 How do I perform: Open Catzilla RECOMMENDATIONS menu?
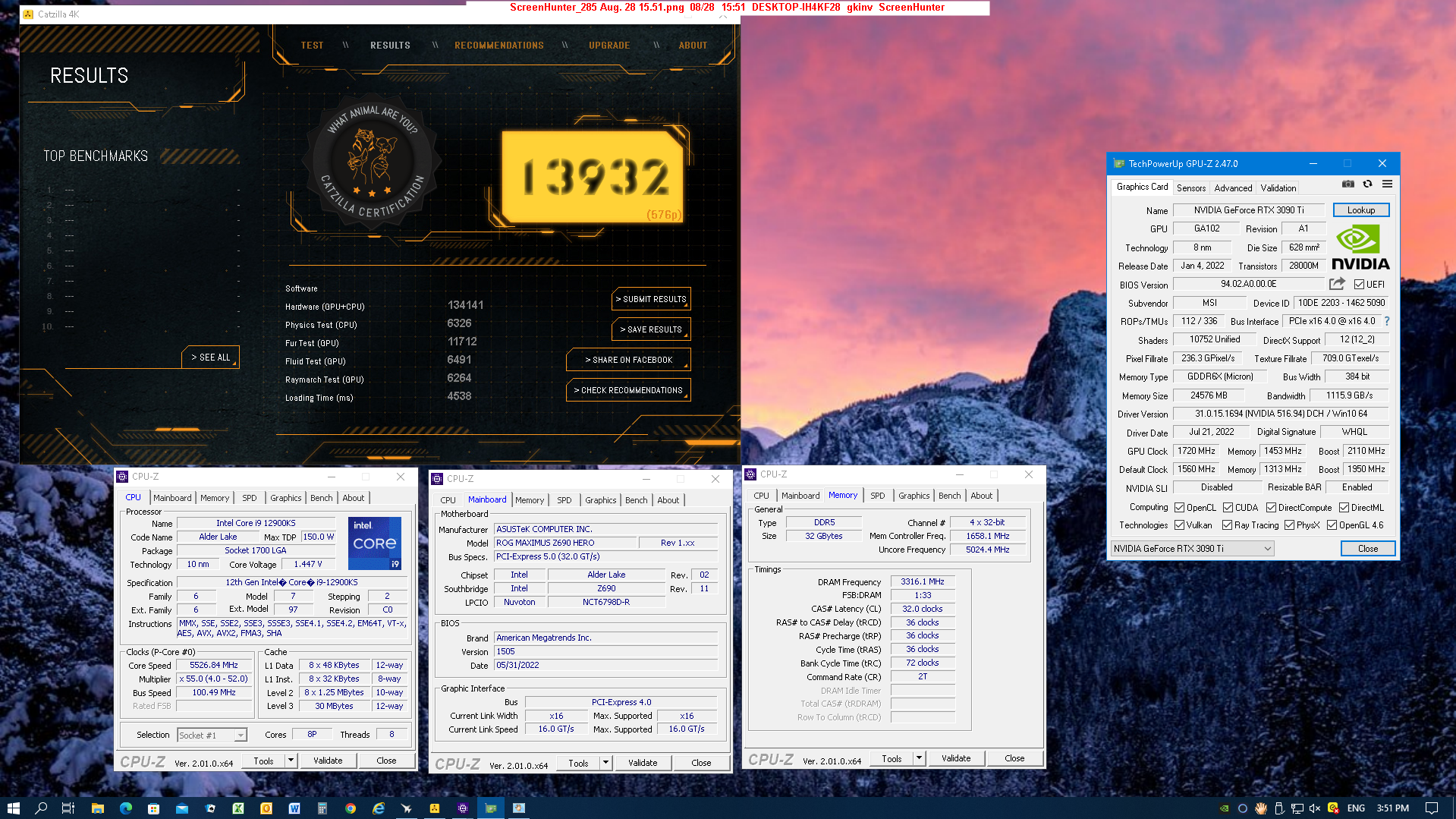click(x=499, y=46)
